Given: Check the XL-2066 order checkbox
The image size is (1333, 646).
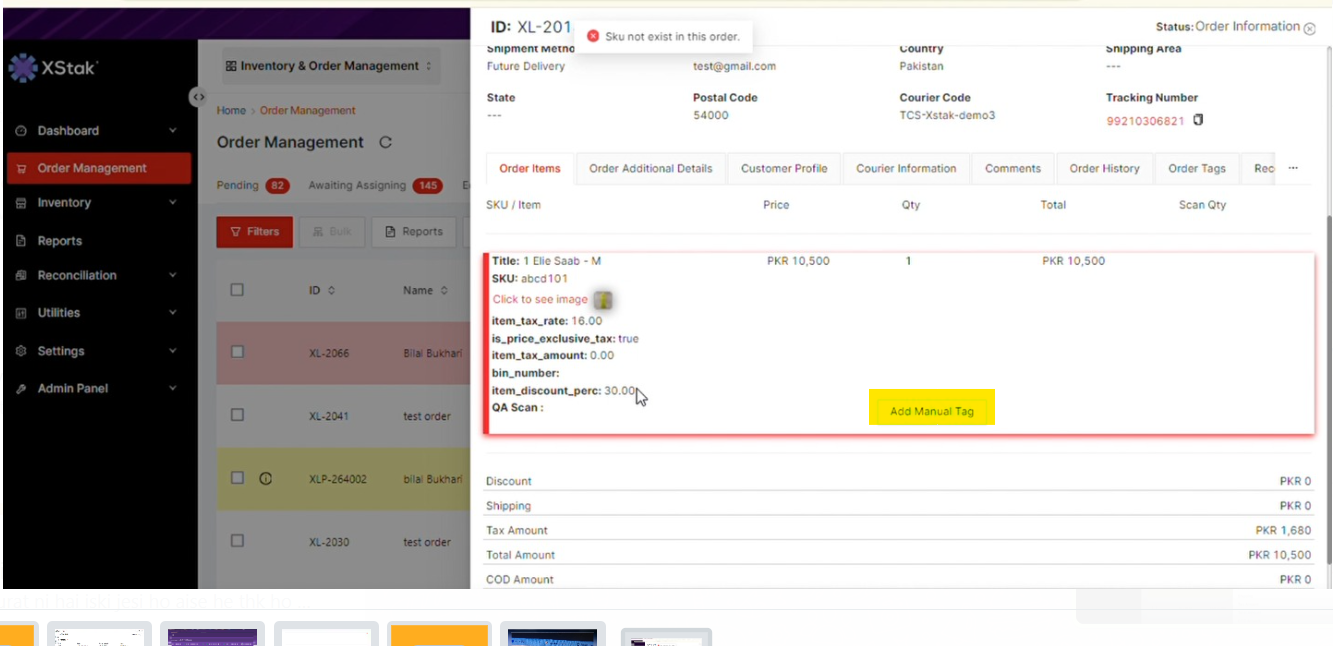Looking at the screenshot, I should [x=237, y=352].
